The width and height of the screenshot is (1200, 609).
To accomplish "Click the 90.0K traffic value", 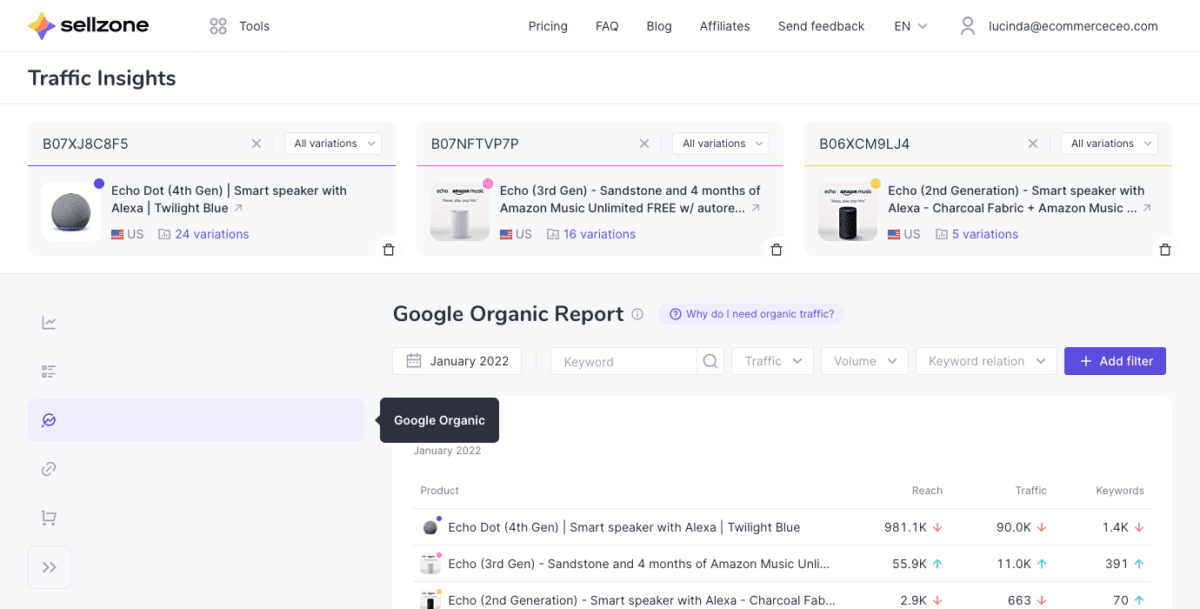I will [1015, 527].
